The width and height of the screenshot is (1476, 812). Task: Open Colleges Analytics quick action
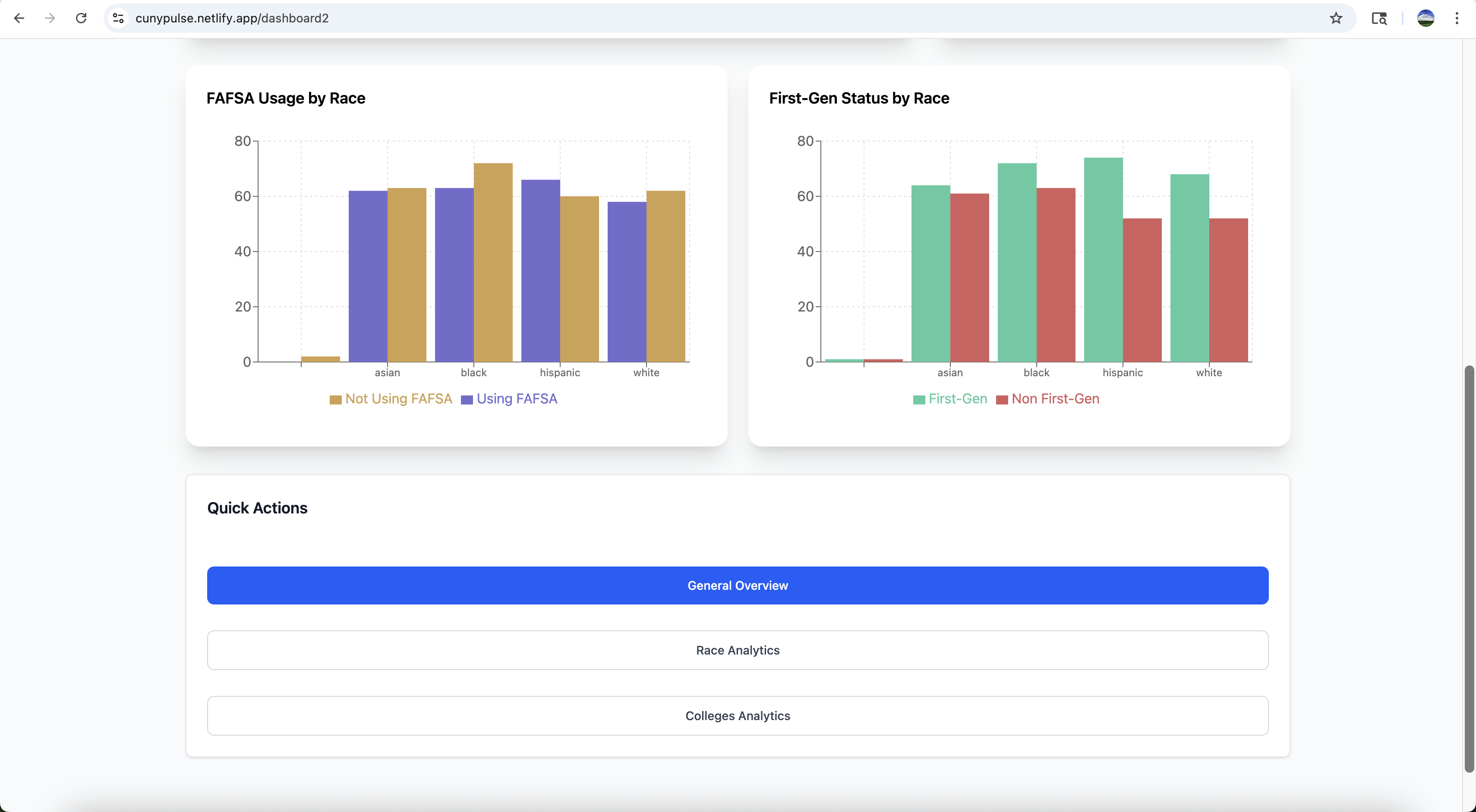[x=738, y=716]
